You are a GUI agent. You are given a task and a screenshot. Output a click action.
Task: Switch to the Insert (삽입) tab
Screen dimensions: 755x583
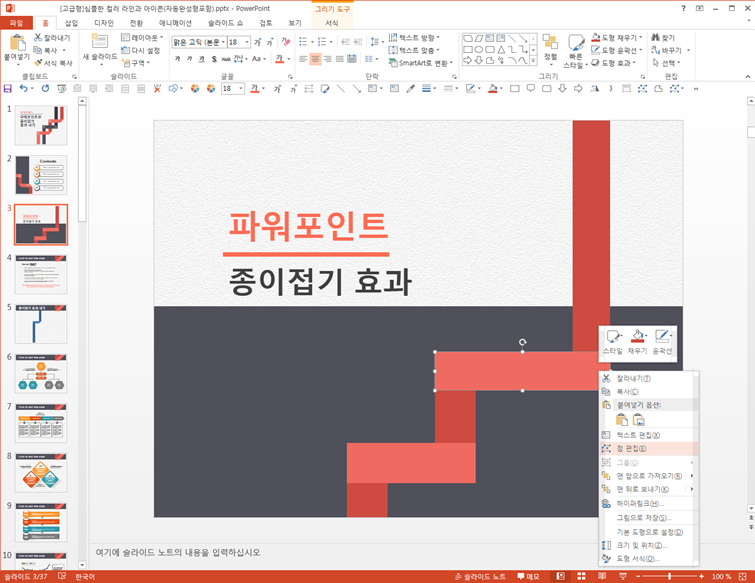pos(71,23)
